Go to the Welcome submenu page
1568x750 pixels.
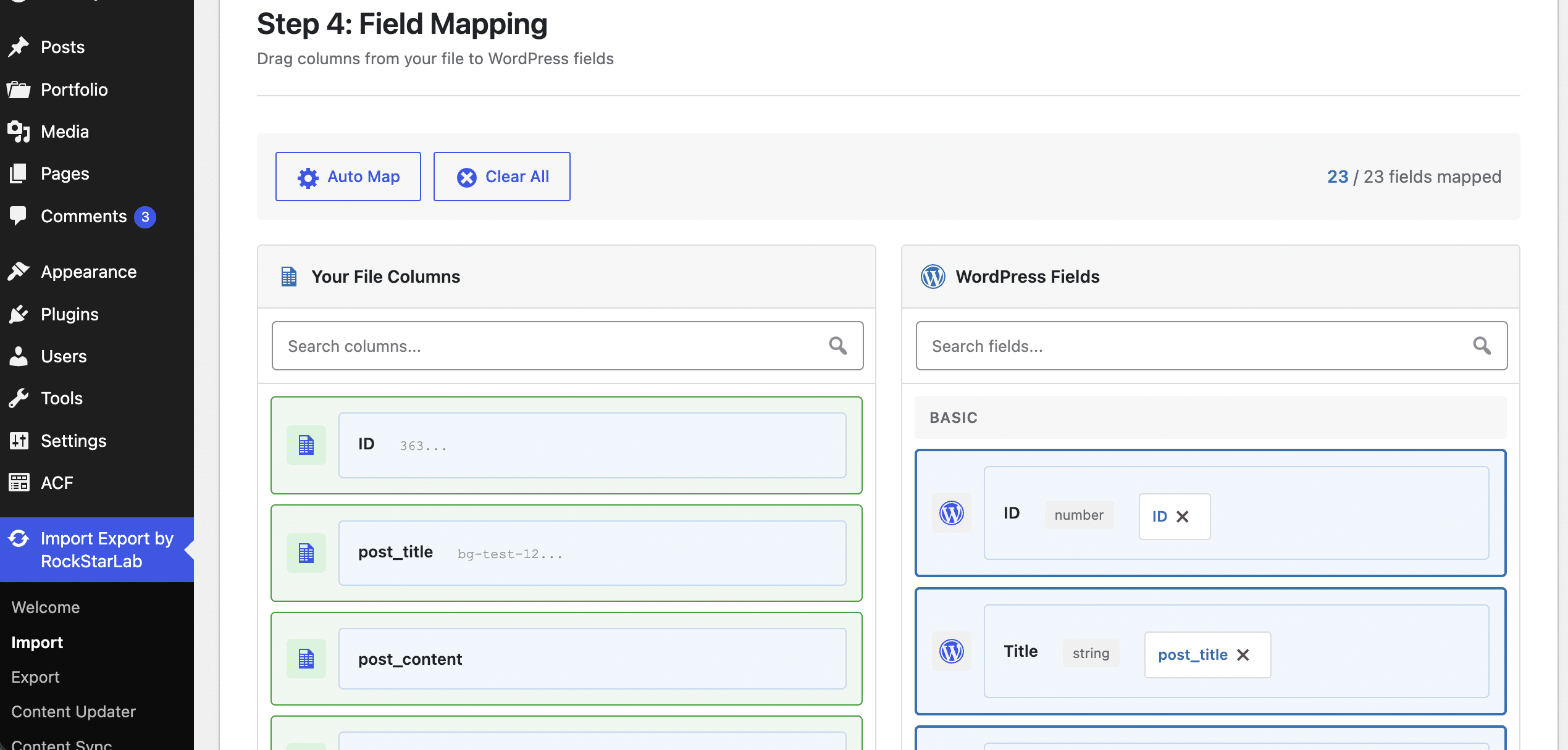tap(46, 607)
